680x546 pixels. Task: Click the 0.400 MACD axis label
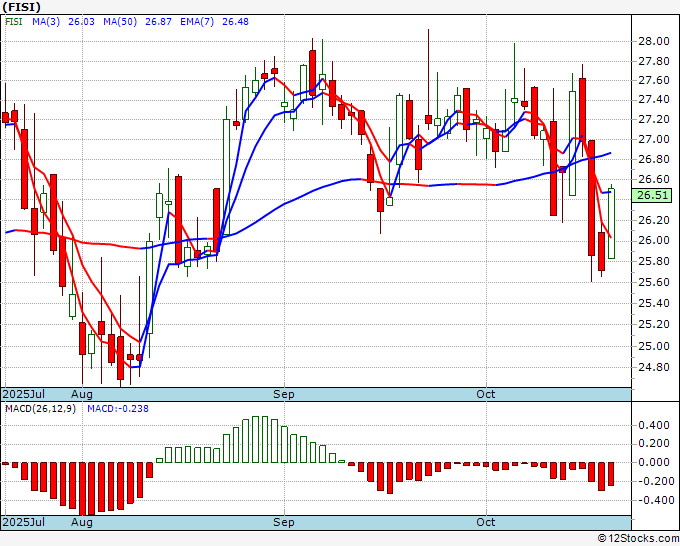click(654, 425)
